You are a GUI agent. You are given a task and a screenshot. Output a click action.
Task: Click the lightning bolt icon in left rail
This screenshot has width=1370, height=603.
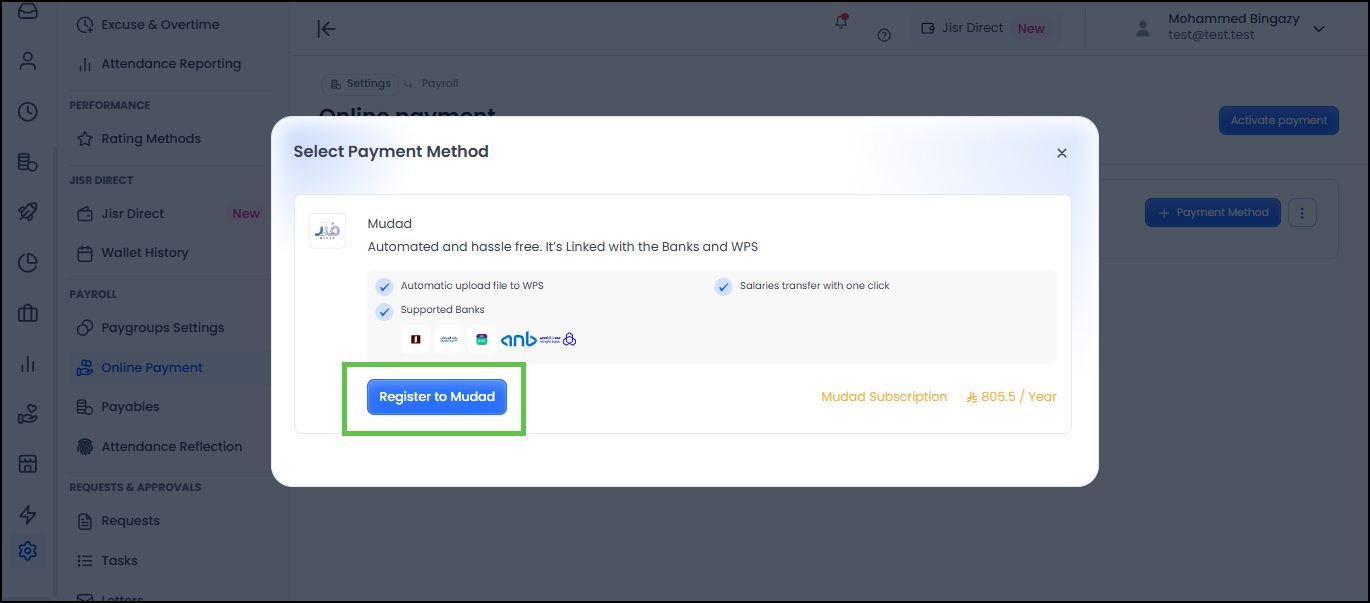point(28,515)
